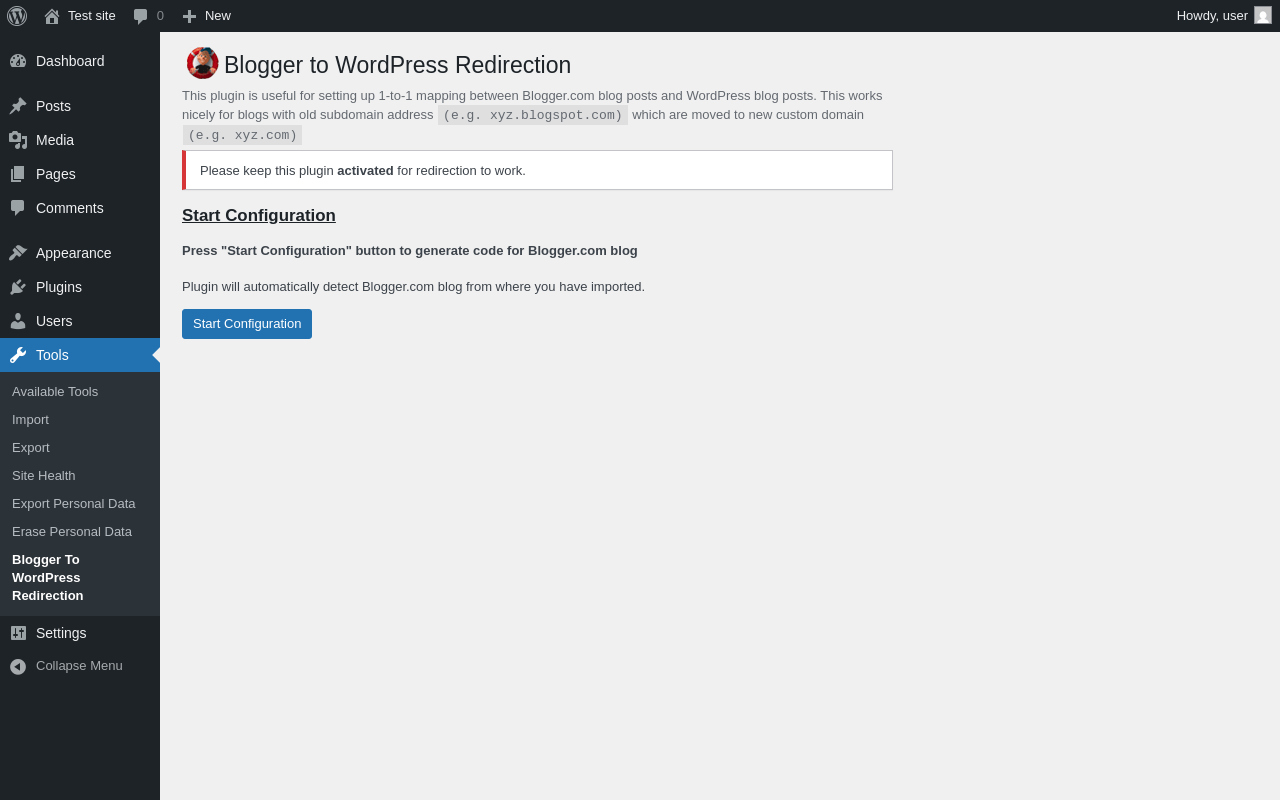Open Site Health under Tools

pyautogui.click(x=44, y=476)
